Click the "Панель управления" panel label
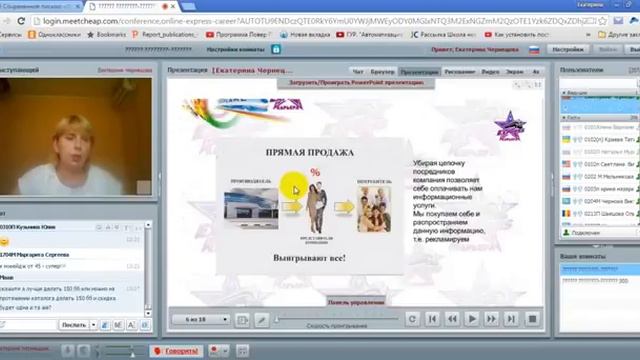 click(356, 302)
